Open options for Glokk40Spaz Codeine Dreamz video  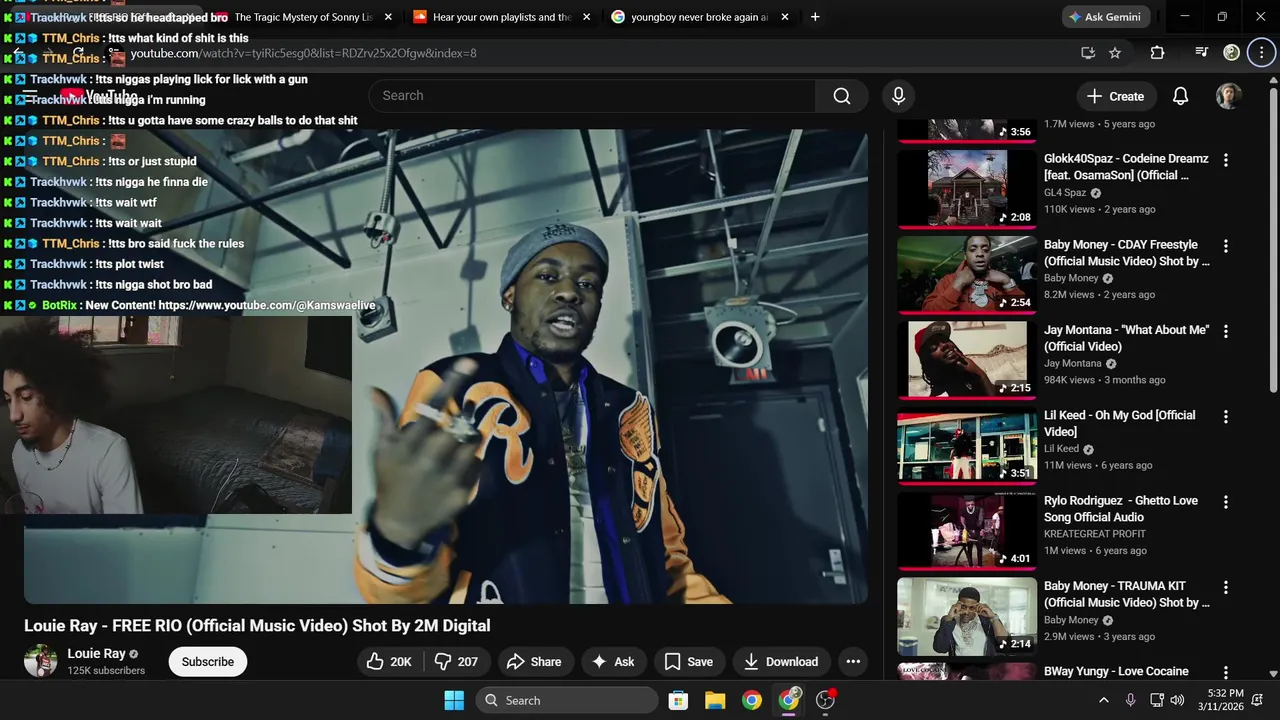coord(1226,160)
